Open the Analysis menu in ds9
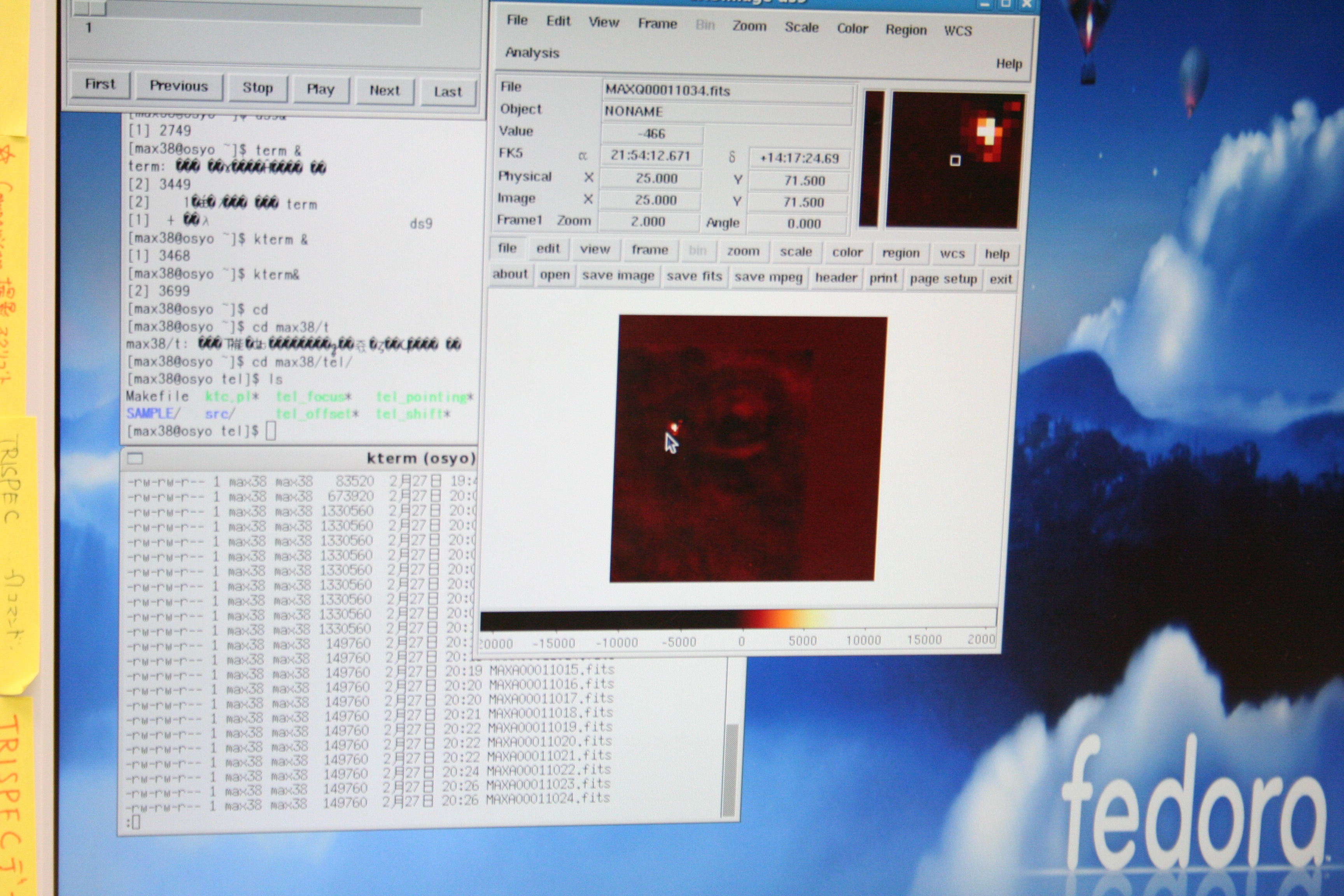Image resolution: width=1344 pixels, height=896 pixels. click(532, 52)
